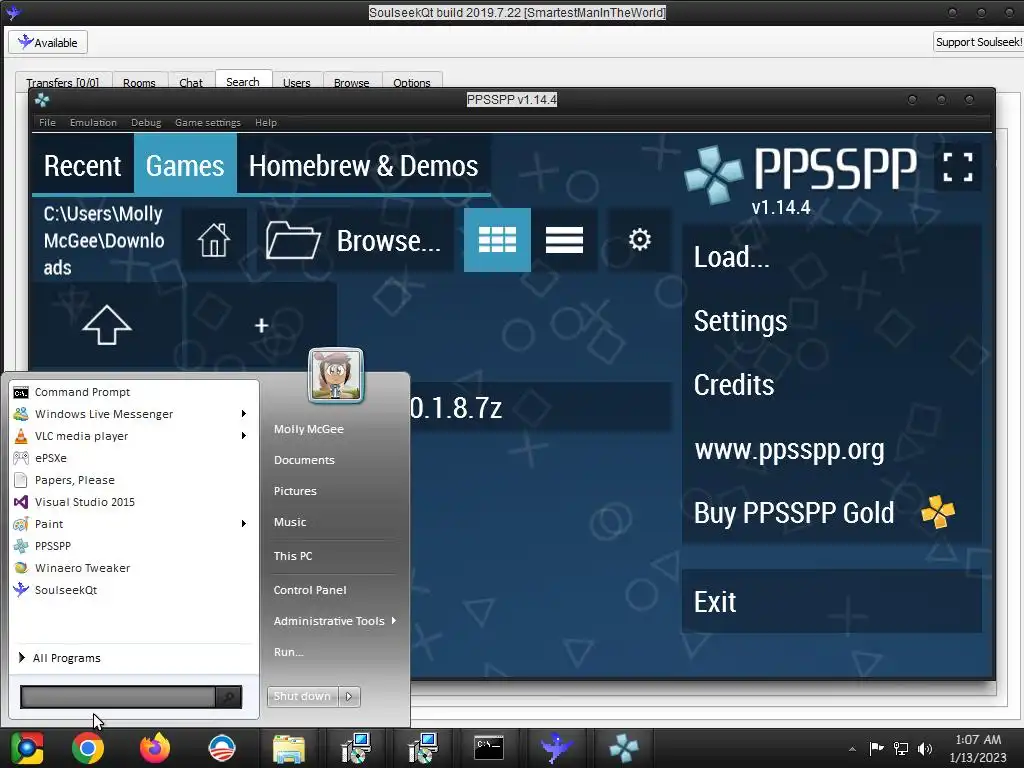Click Exit in PPSSPP
Viewport: 1024px width, 768px height.
(831, 601)
